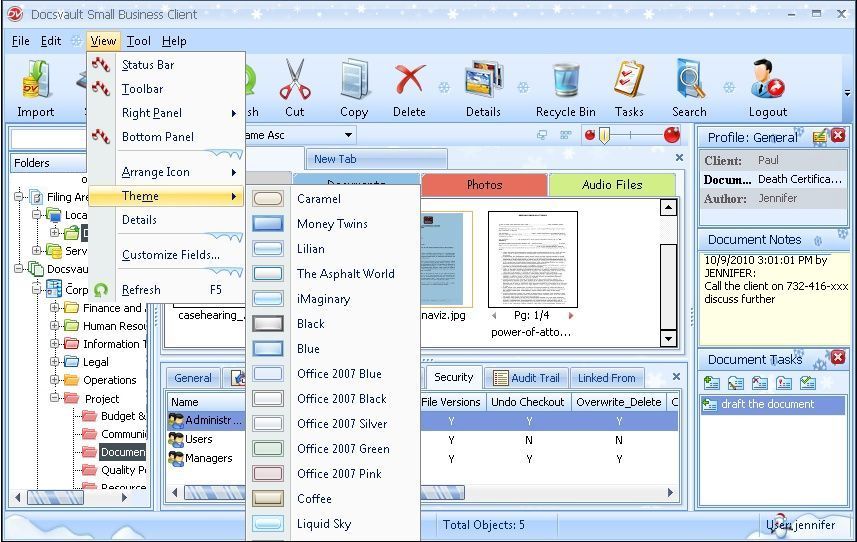857x542 pixels.
Task: Expand the Operations folder tree node
Action: pyautogui.click(x=54, y=380)
